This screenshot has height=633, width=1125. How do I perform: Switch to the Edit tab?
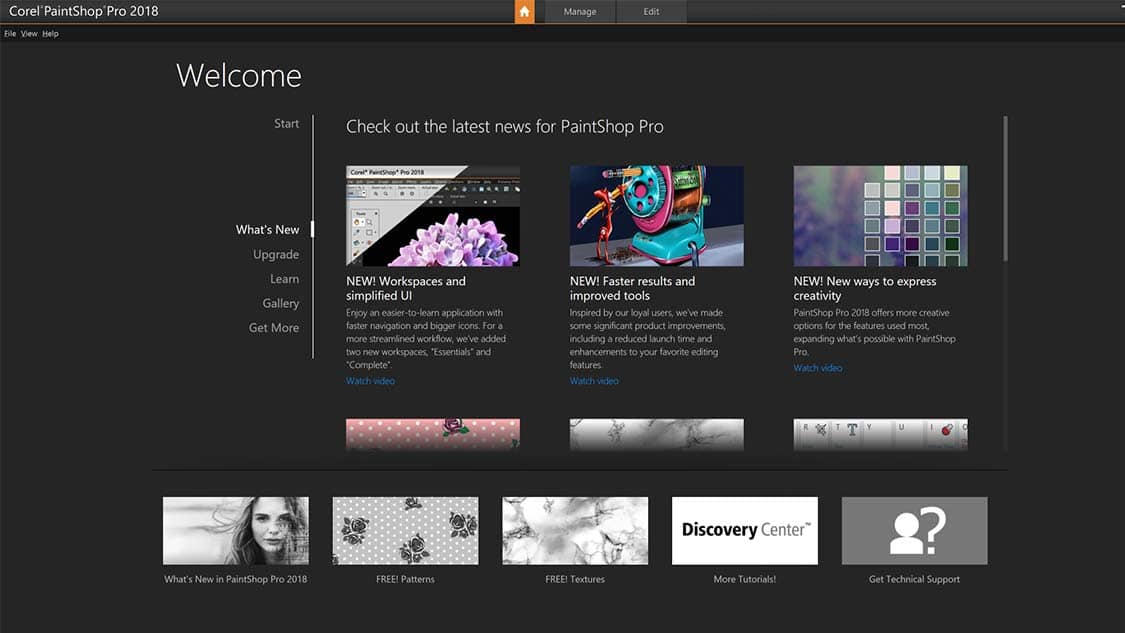point(651,11)
